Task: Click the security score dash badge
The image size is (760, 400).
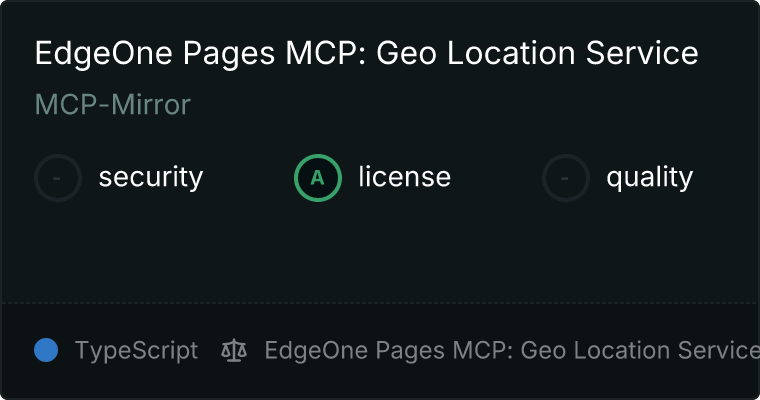Action: (x=58, y=178)
